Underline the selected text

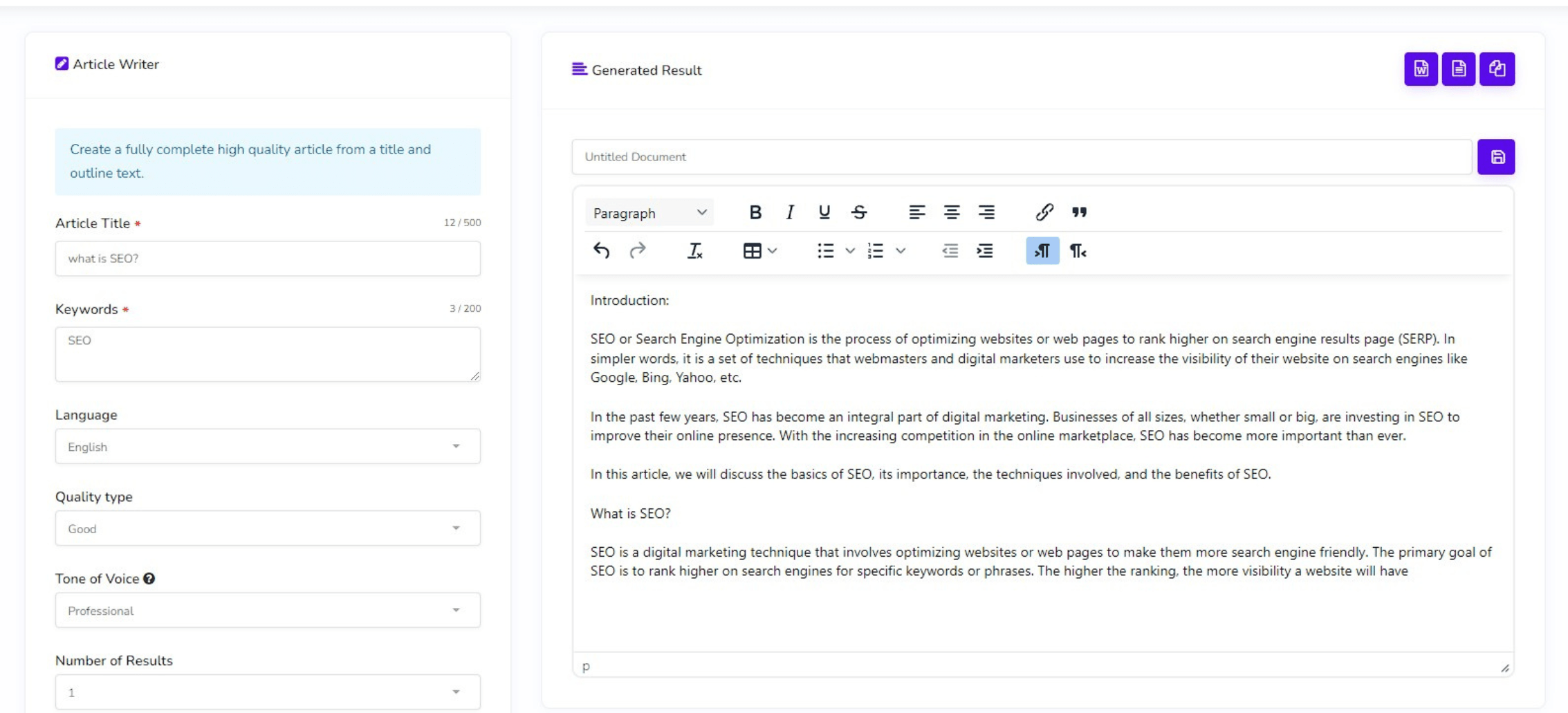coord(824,212)
